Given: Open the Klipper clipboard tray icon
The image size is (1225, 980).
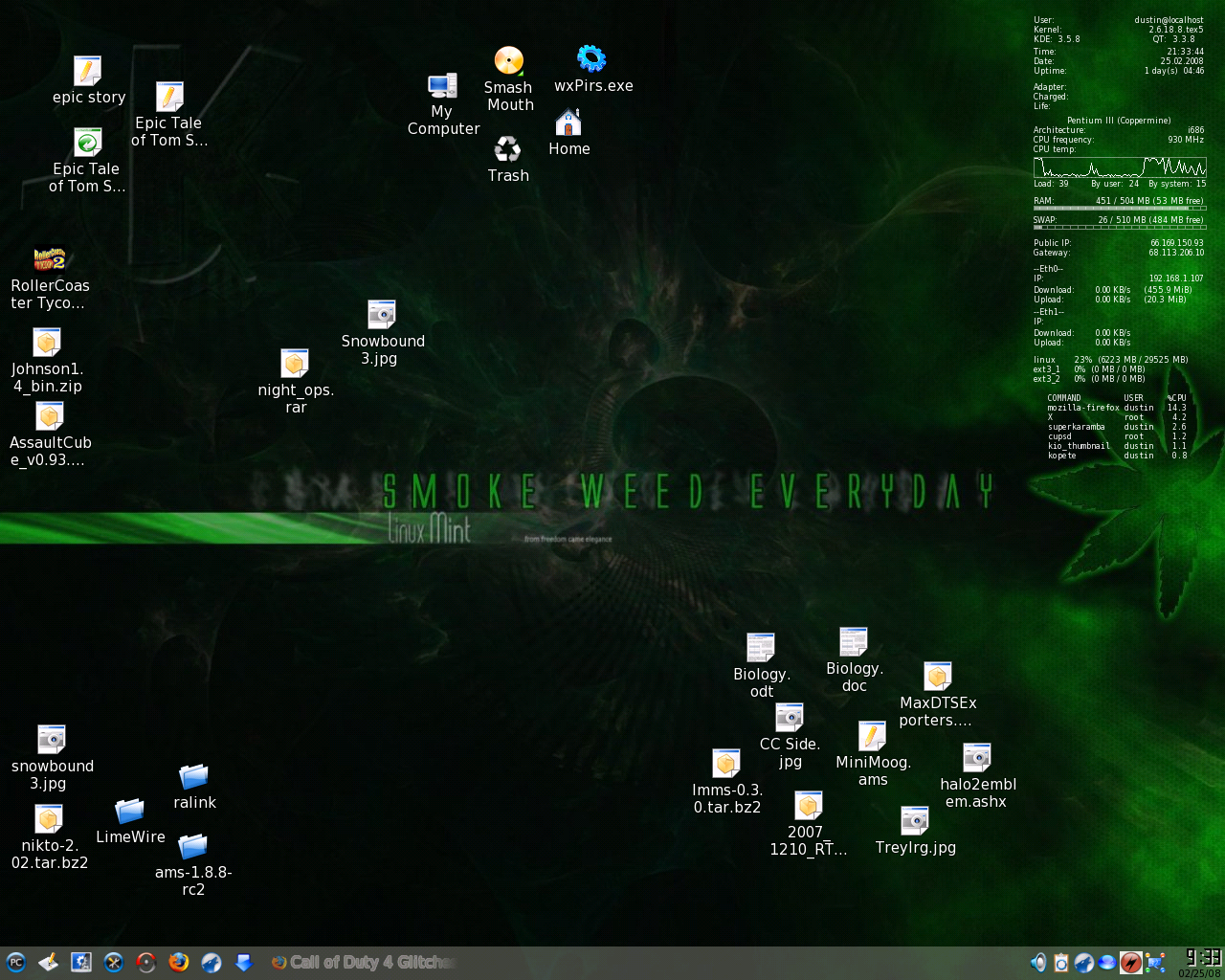Looking at the screenshot, I should [x=1061, y=963].
